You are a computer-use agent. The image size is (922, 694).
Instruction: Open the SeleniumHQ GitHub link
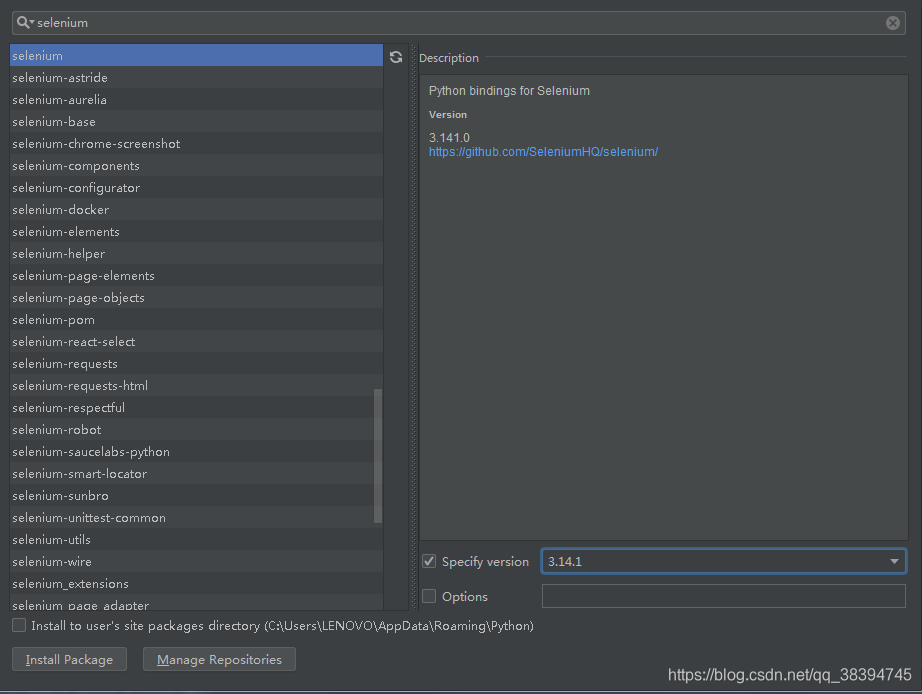543,152
